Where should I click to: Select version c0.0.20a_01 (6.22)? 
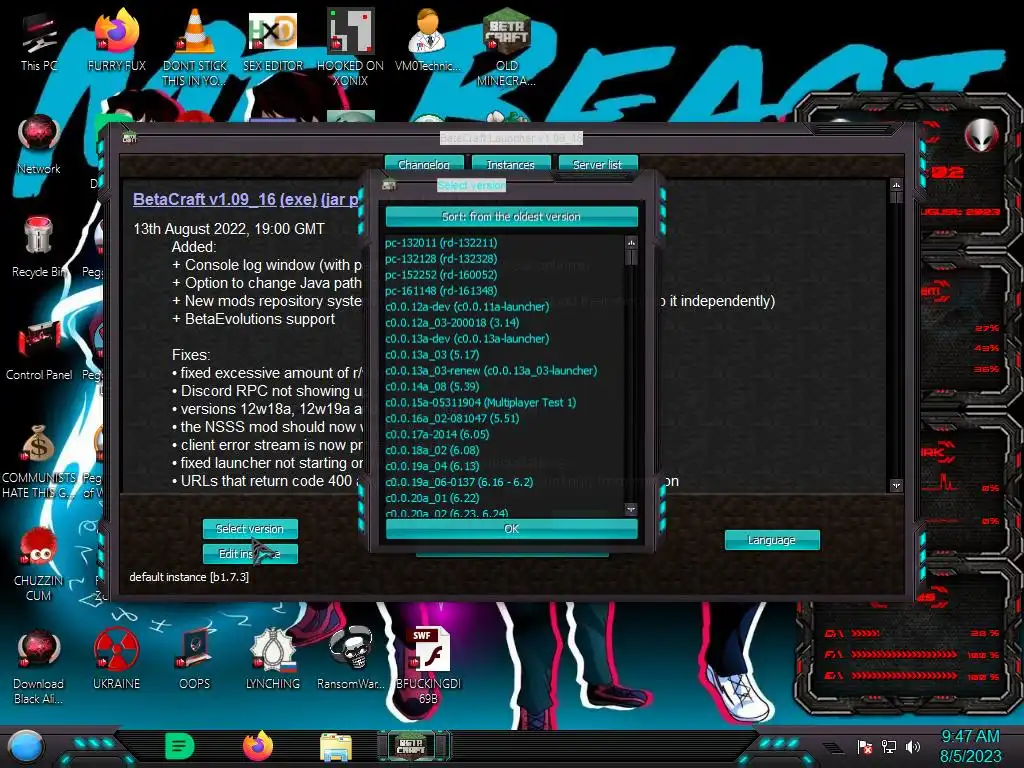pos(432,498)
